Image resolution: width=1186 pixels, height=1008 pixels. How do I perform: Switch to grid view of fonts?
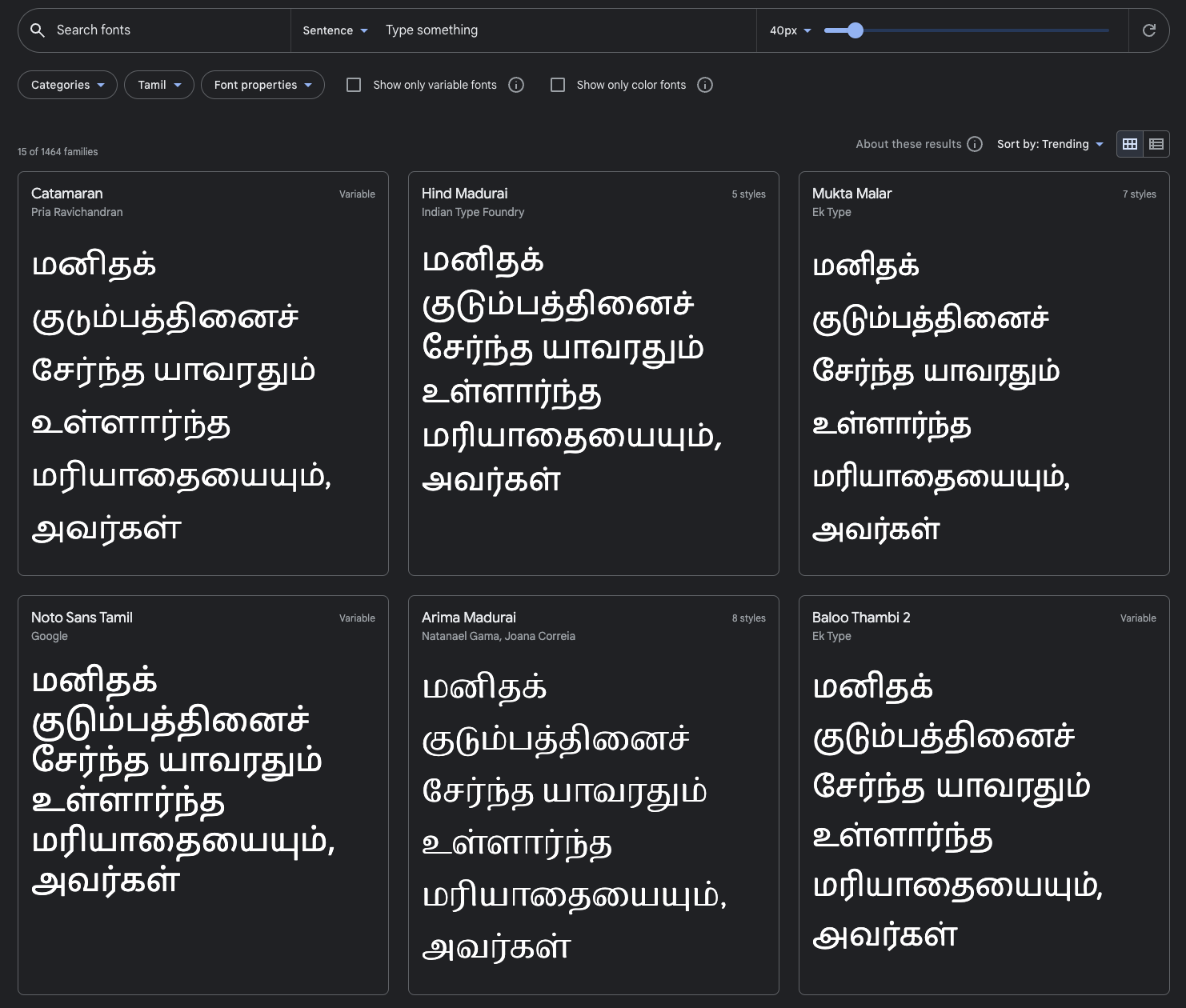[1129, 144]
